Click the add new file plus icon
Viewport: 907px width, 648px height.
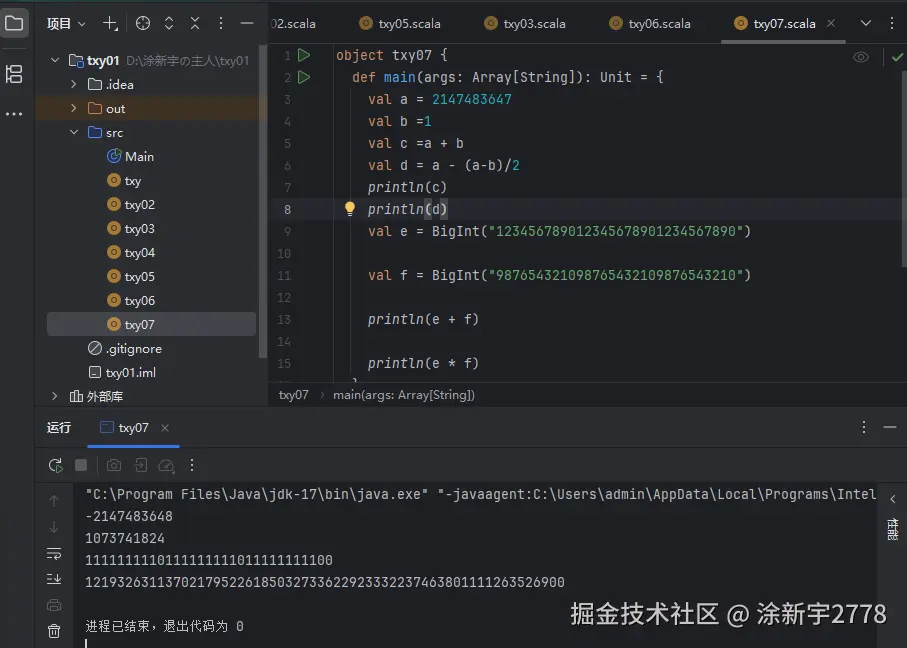[x=110, y=23]
